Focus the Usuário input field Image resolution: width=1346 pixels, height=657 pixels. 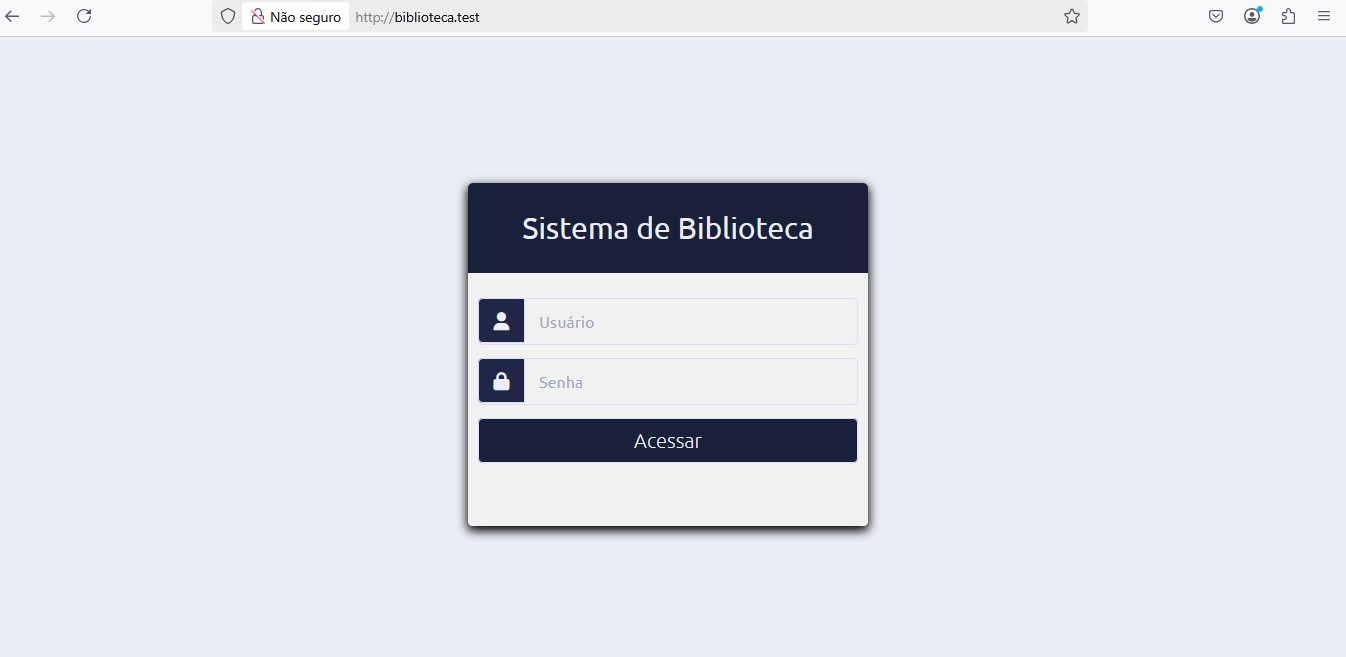[690, 322]
